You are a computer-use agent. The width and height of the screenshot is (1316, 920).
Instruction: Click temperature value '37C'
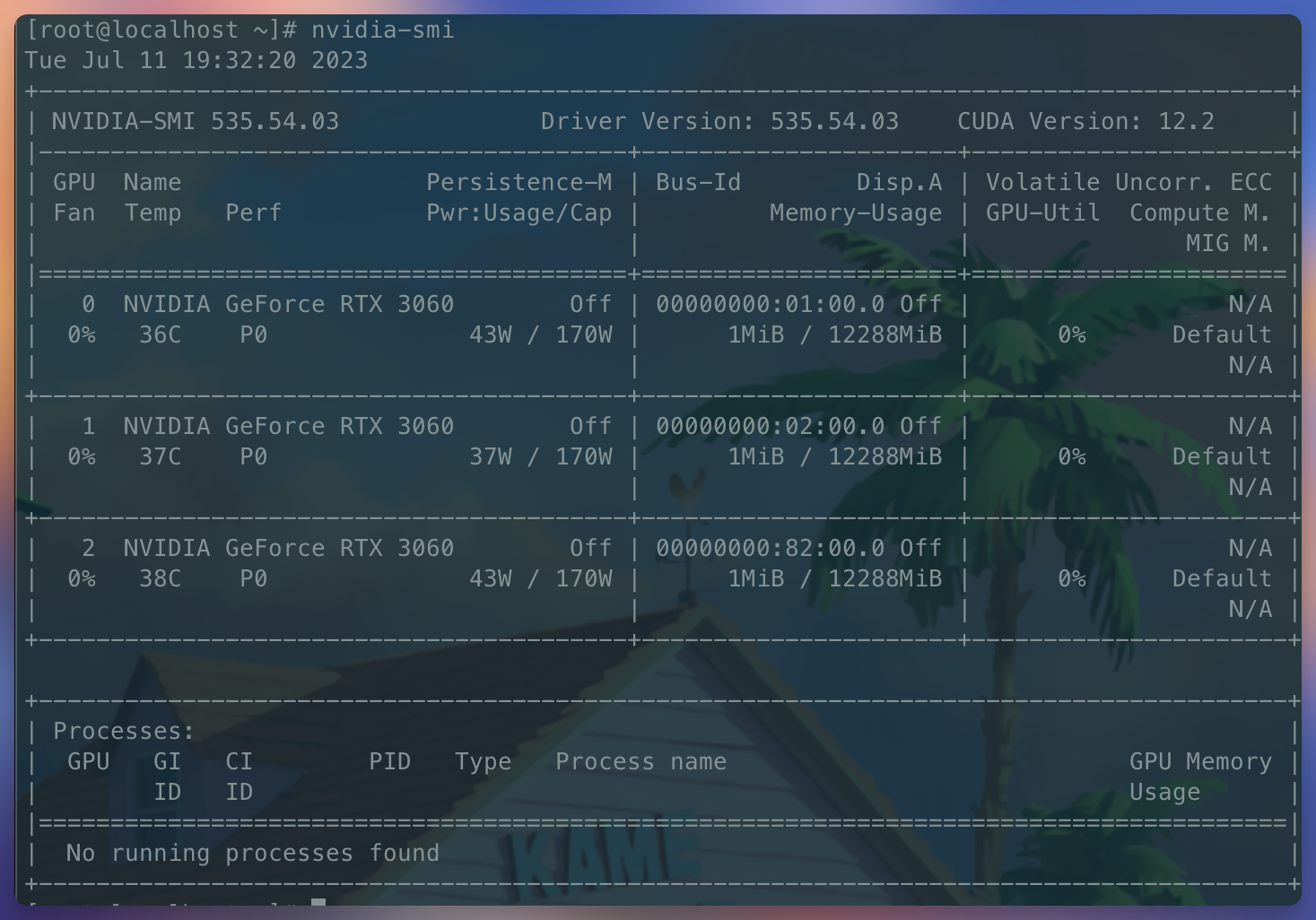pyautogui.click(x=160, y=456)
